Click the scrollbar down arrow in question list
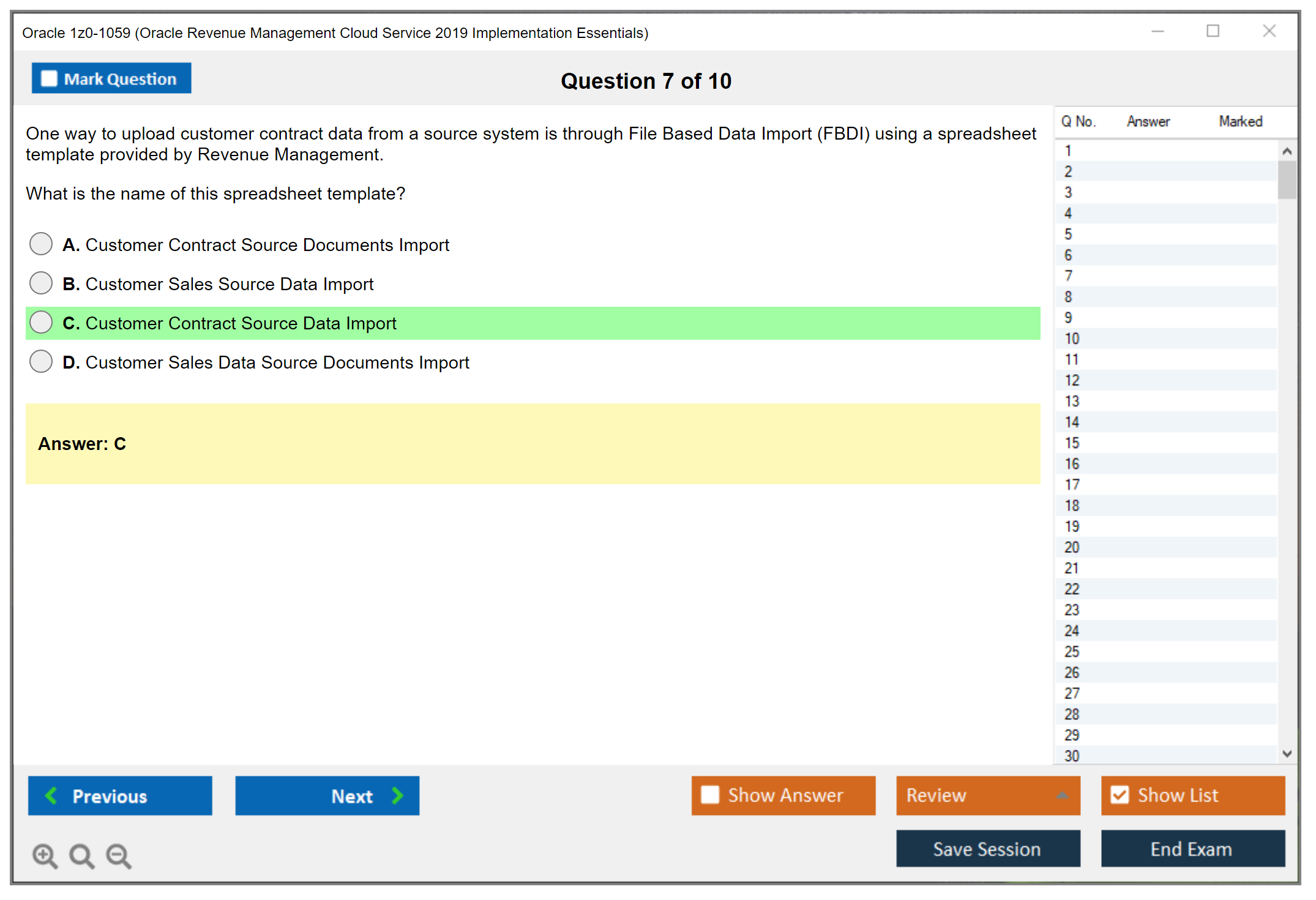Viewport: 1316px width, 900px height. pyautogui.click(x=1287, y=755)
